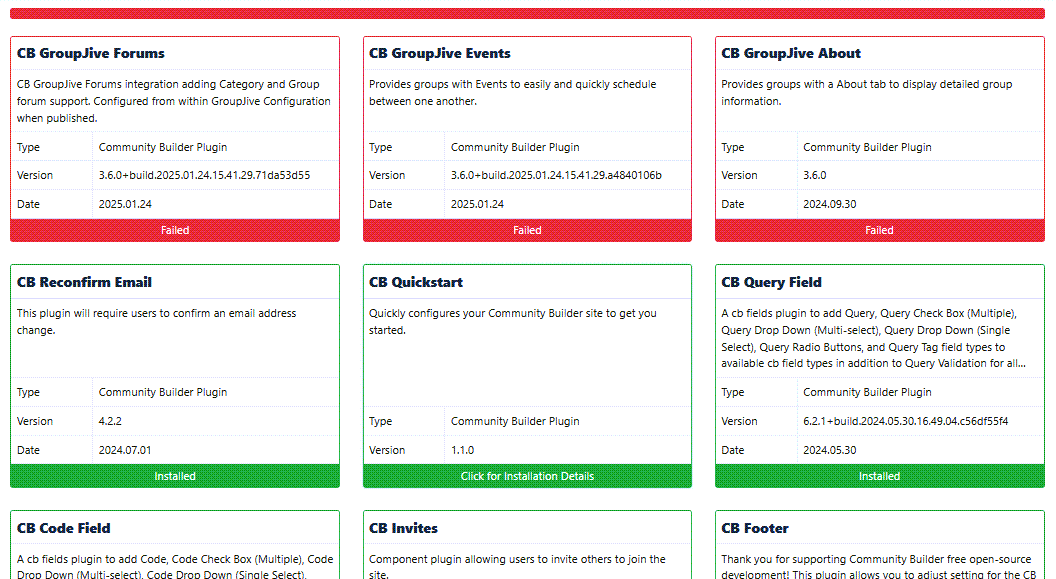Viewport: 1056px width, 579px height.
Task: Click the CB GroupJive Events description text
Action: [513, 93]
